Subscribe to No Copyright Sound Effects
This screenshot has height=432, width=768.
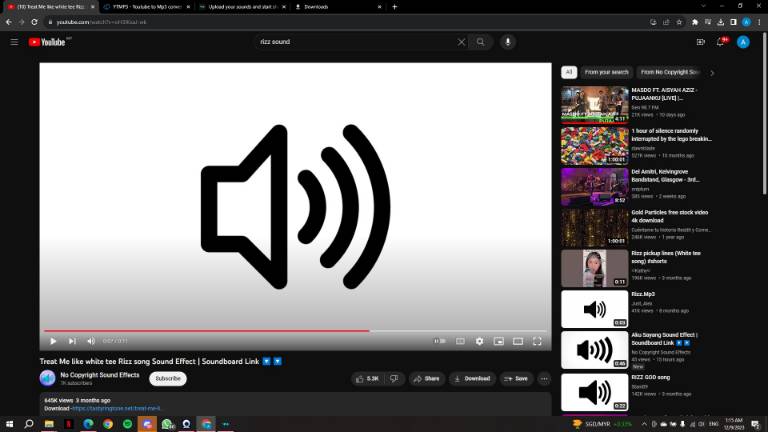pyautogui.click(x=168, y=379)
